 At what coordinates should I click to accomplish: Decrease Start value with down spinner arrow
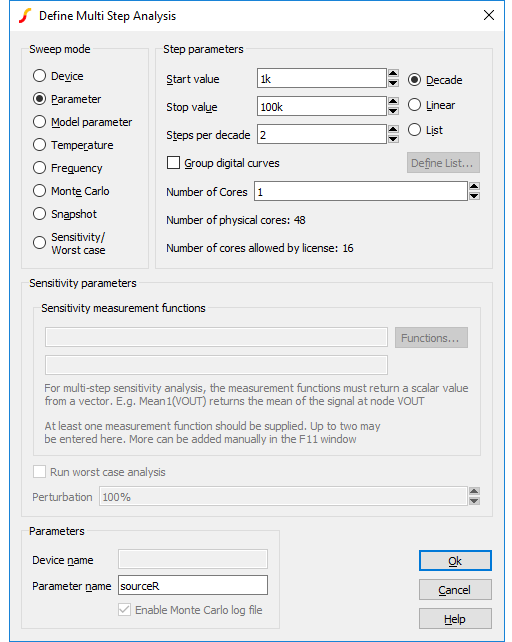click(393, 83)
